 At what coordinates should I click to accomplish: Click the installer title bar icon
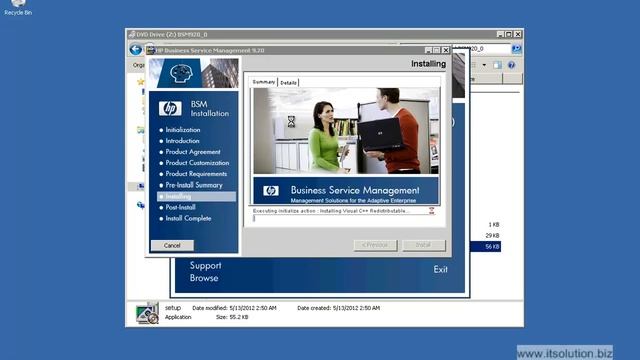(x=151, y=50)
